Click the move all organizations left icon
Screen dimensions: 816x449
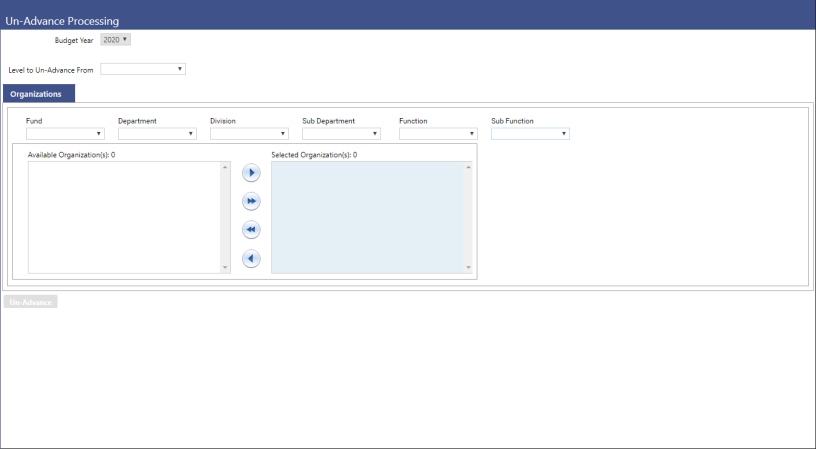[x=251, y=230]
